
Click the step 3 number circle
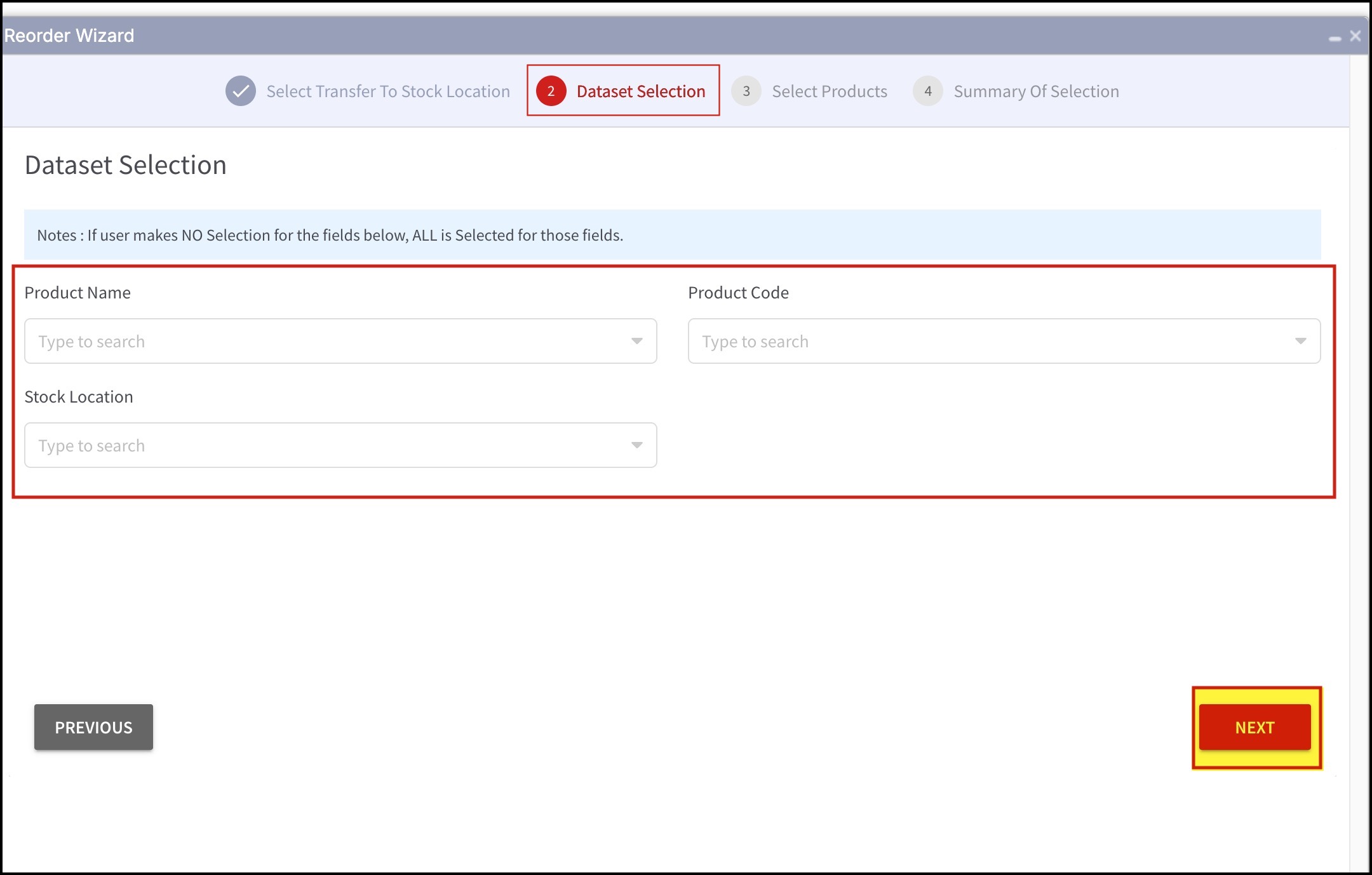coord(746,91)
